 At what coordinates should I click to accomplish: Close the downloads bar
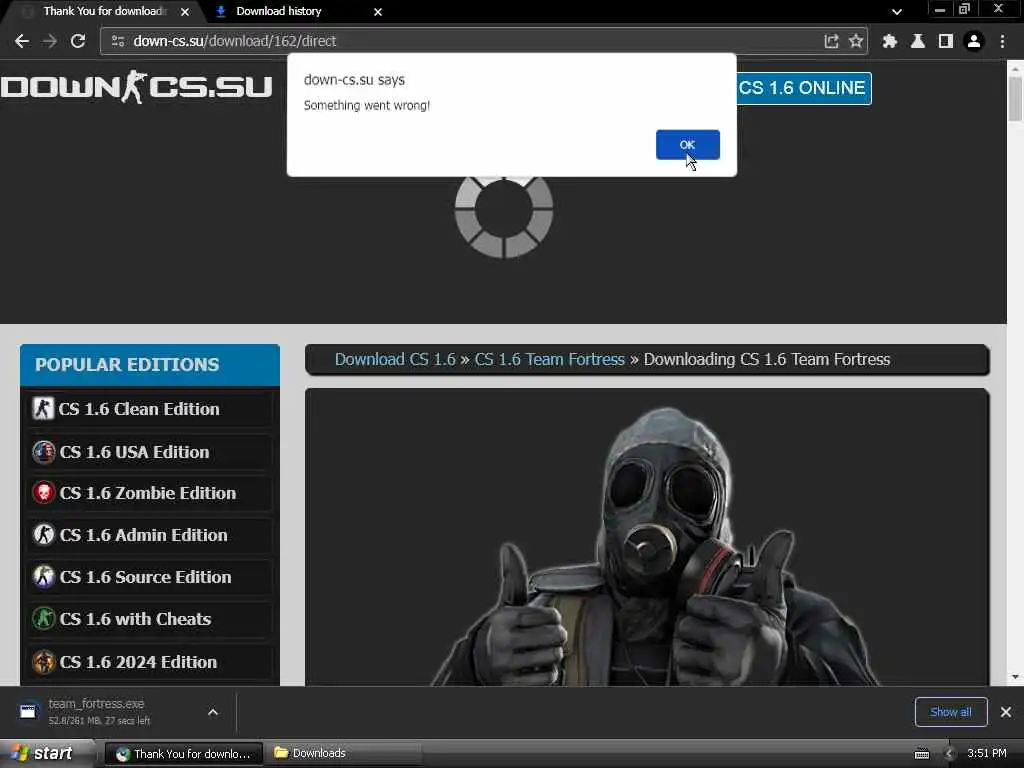1006,712
